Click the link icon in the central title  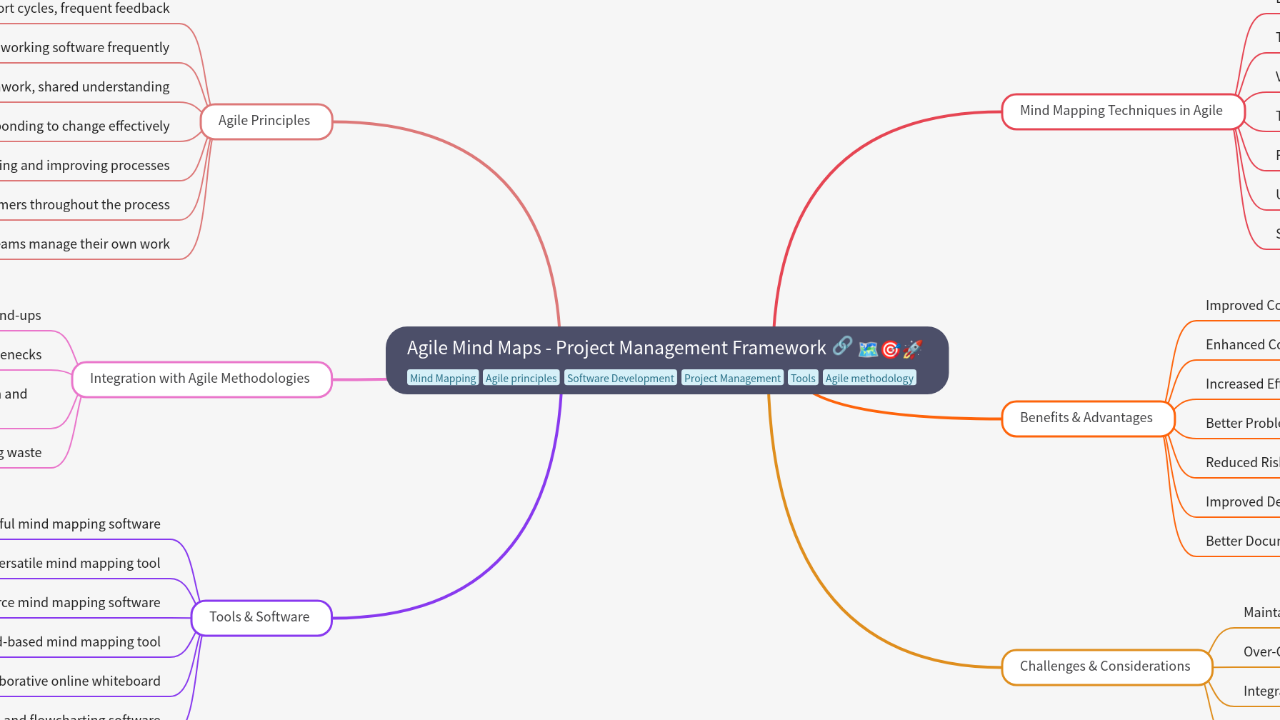(x=842, y=346)
